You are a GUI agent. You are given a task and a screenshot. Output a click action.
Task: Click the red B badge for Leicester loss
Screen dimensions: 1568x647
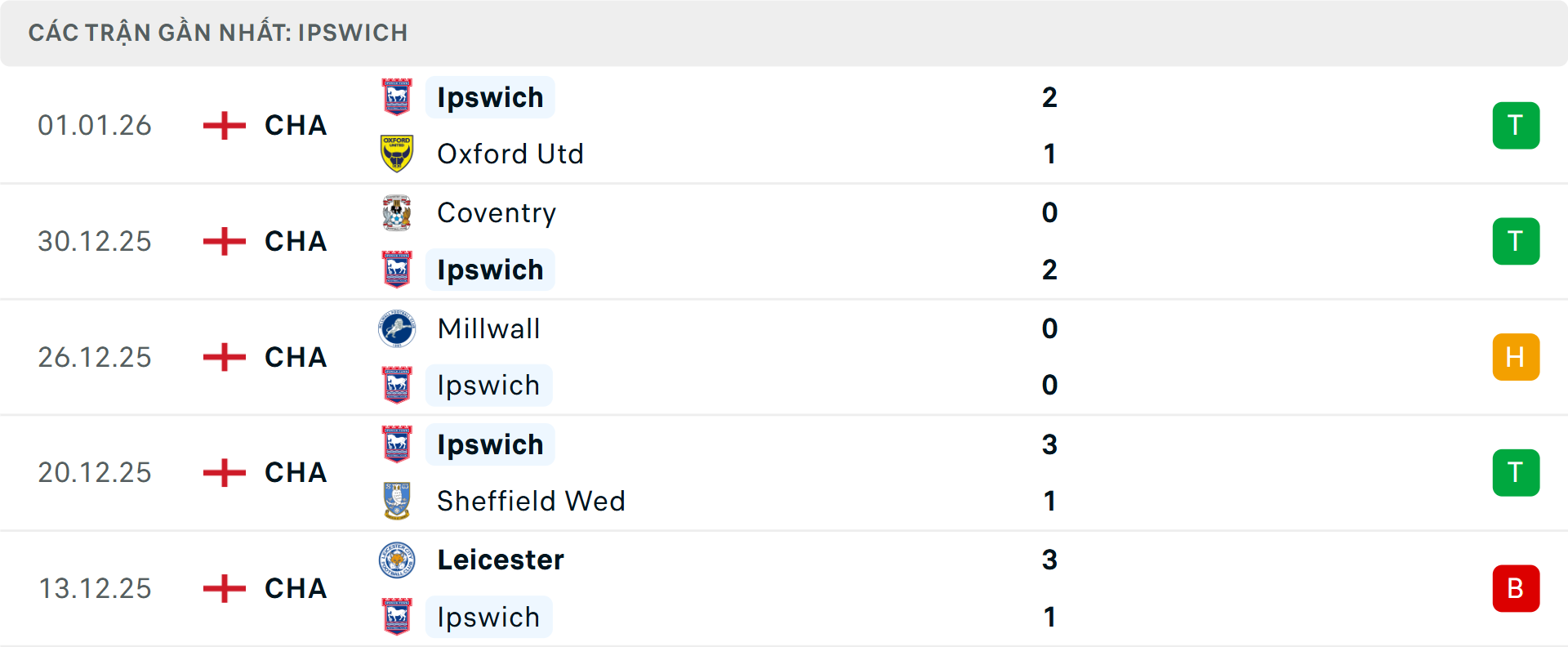click(x=1516, y=588)
